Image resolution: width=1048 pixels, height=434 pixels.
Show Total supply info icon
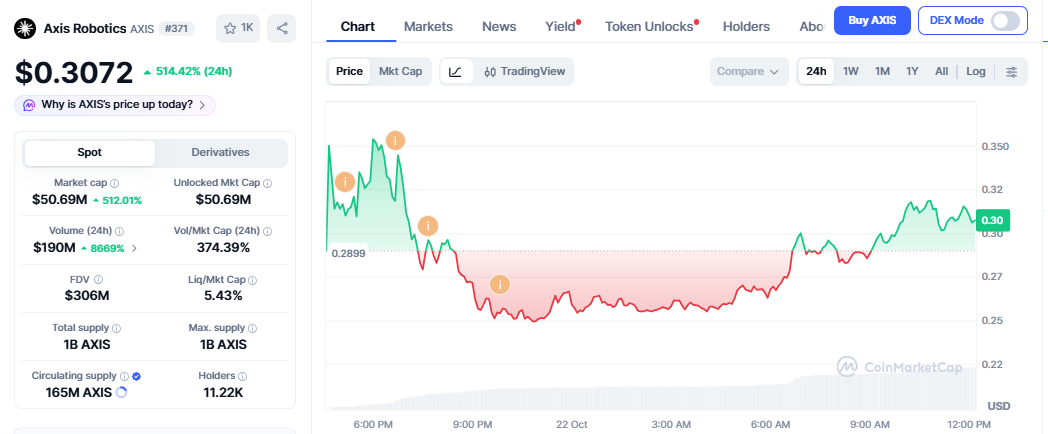tap(116, 328)
